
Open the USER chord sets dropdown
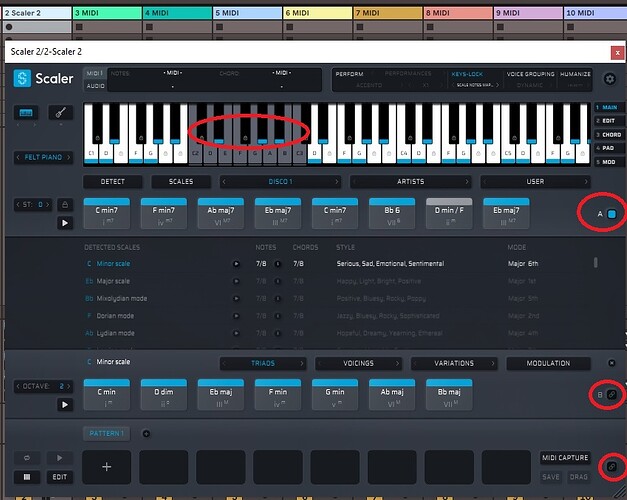point(535,182)
